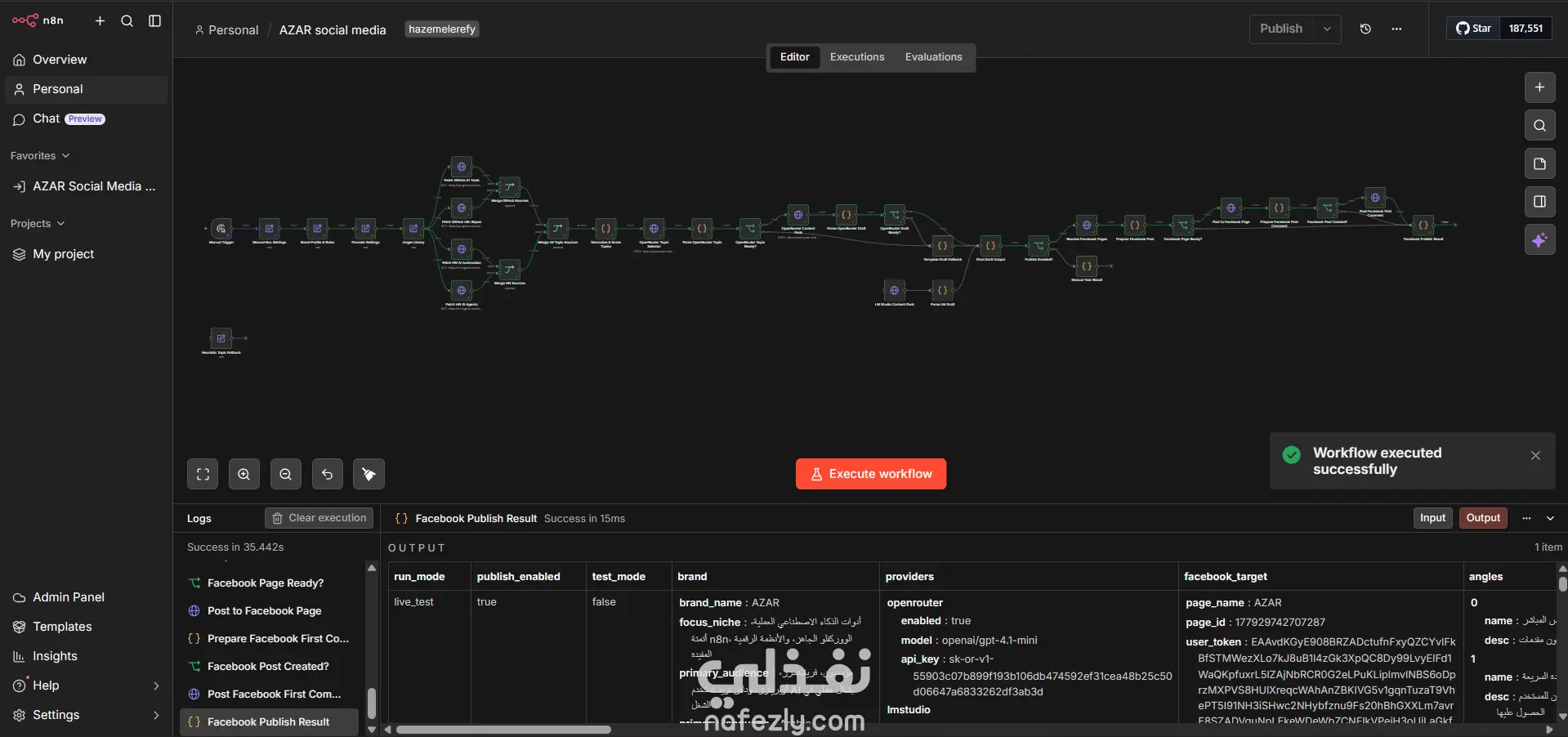This screenshot has width=1568, height=737.
Task: Select the Post to Facebook Page node
Action: [1231, 208]
